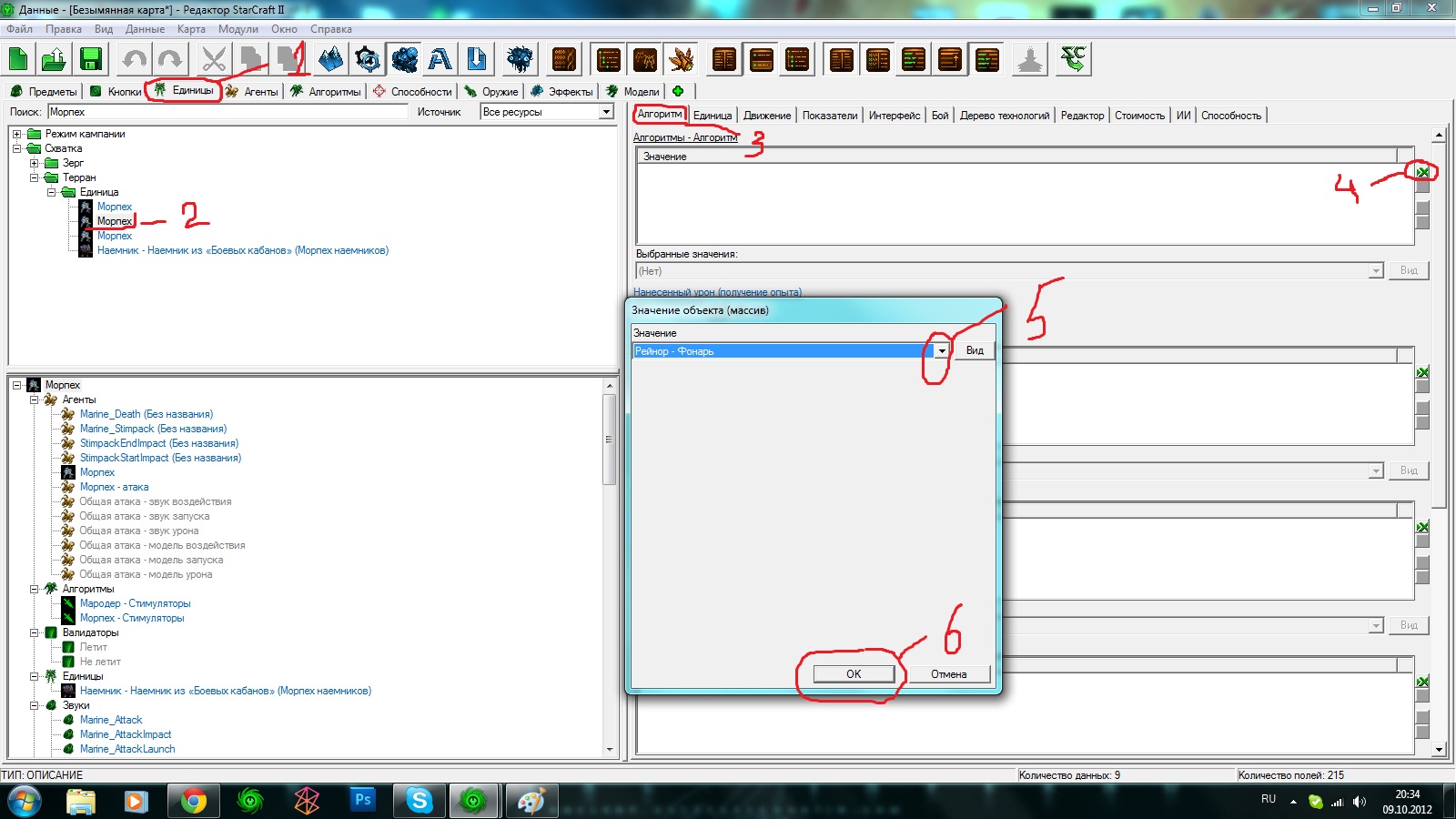The height and width of the screenshot is (819, 1456).
Task: Select the Летит validator item
Action: (x=93, y=647)
